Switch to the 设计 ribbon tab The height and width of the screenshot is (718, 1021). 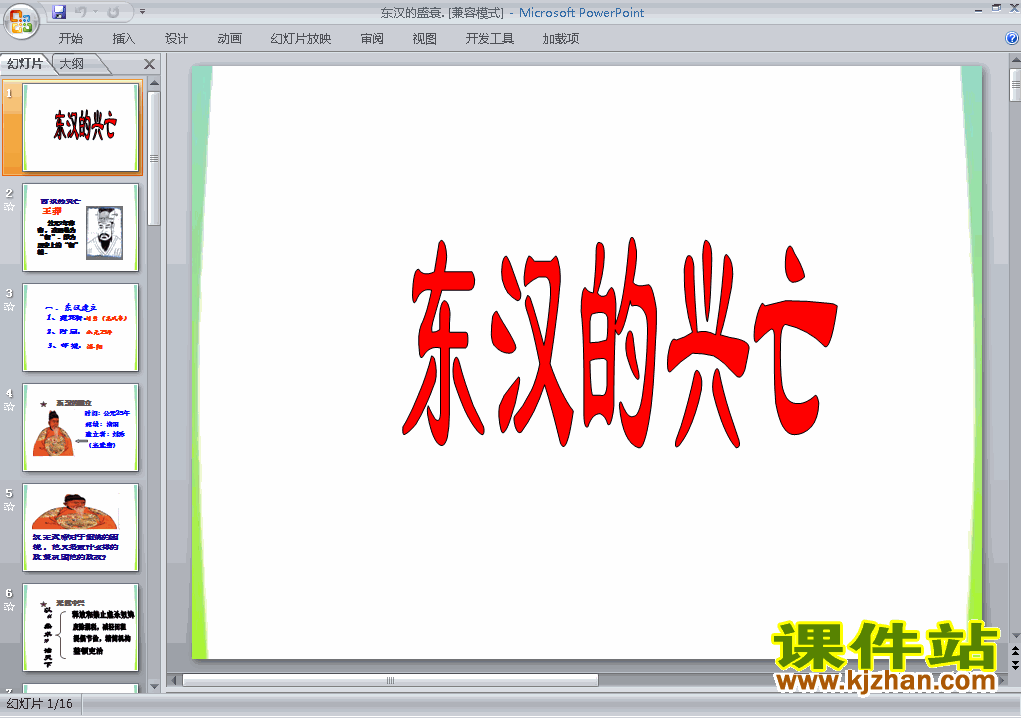tap(176, 39)
